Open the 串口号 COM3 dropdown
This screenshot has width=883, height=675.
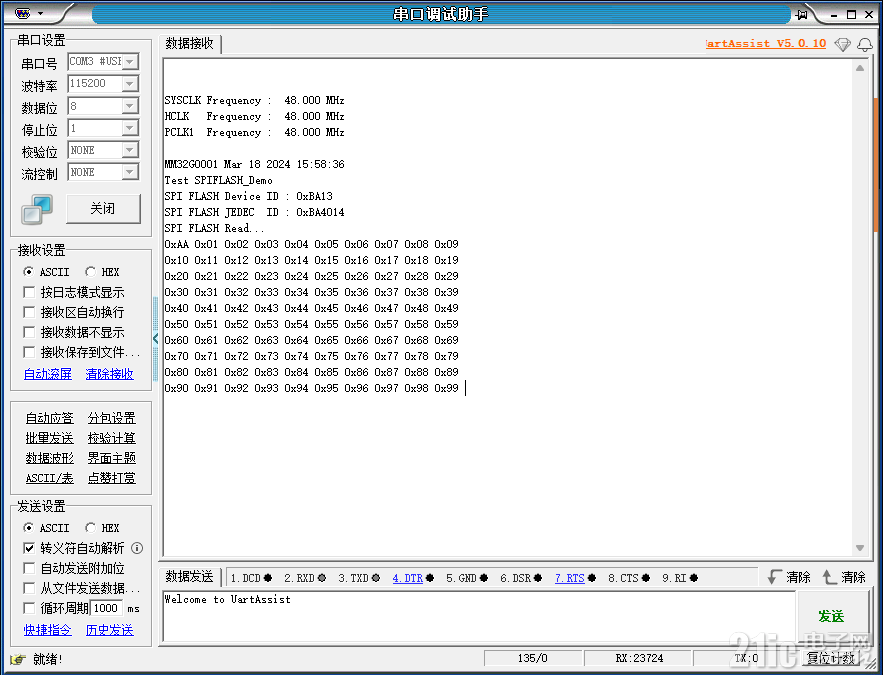130,61
